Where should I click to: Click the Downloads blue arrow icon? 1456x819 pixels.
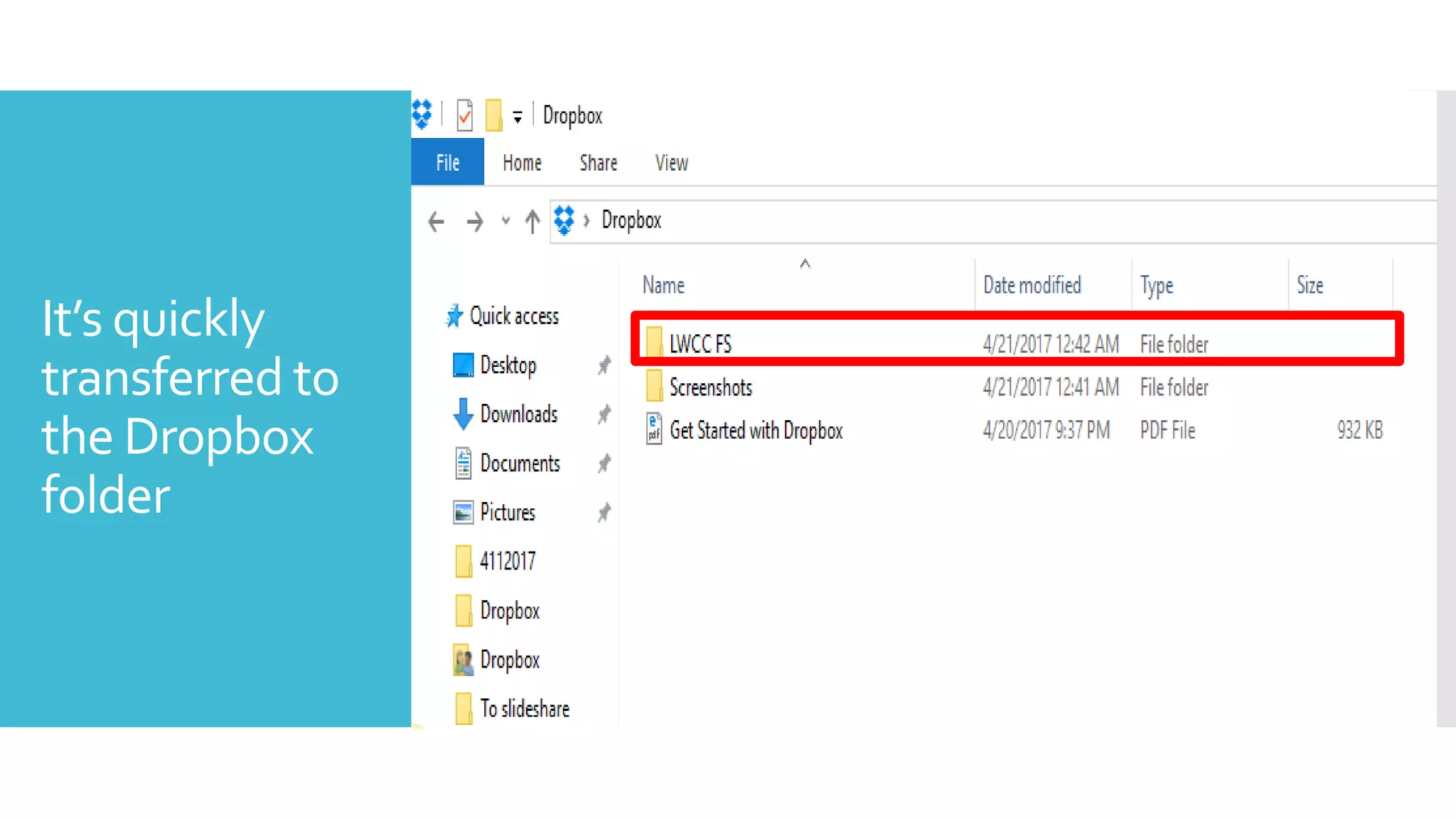463,414
